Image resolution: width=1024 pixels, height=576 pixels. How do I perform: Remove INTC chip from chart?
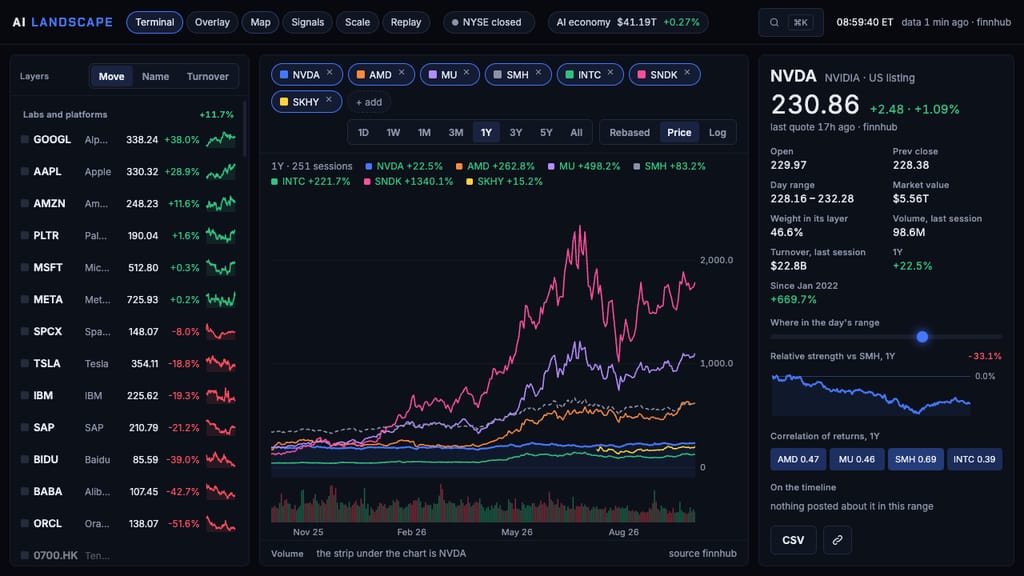point(610,73)
